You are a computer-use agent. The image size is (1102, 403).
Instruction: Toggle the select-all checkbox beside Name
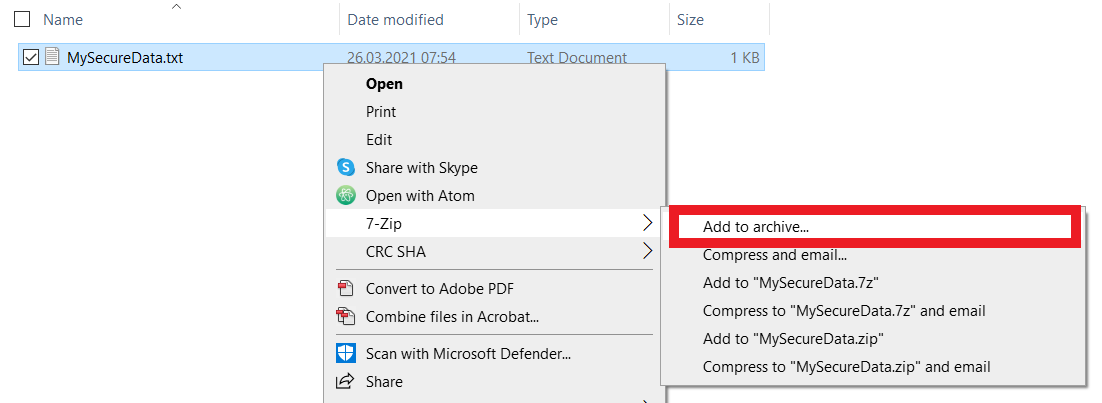(22, 20)
